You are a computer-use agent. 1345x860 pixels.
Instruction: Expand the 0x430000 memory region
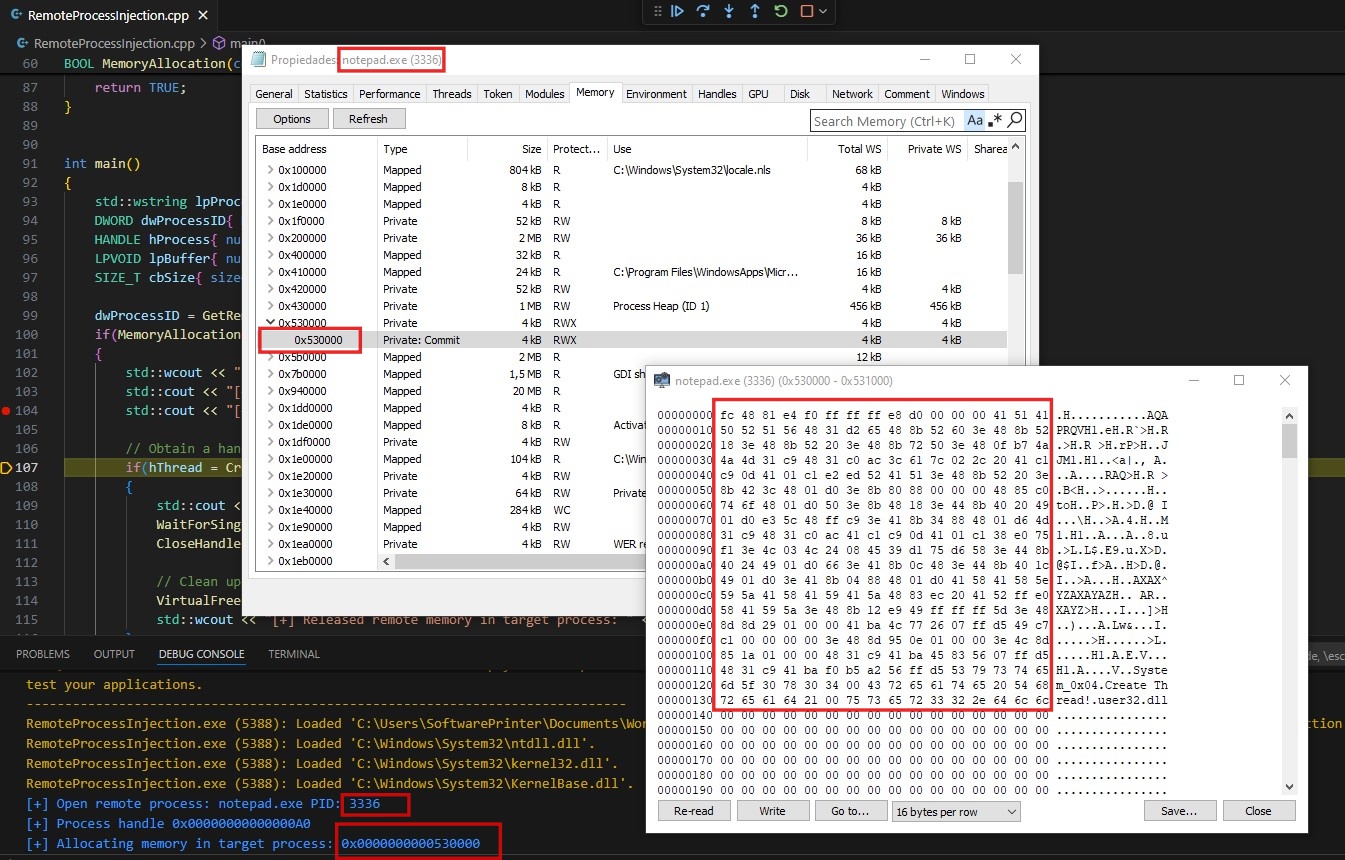(270, 306)
